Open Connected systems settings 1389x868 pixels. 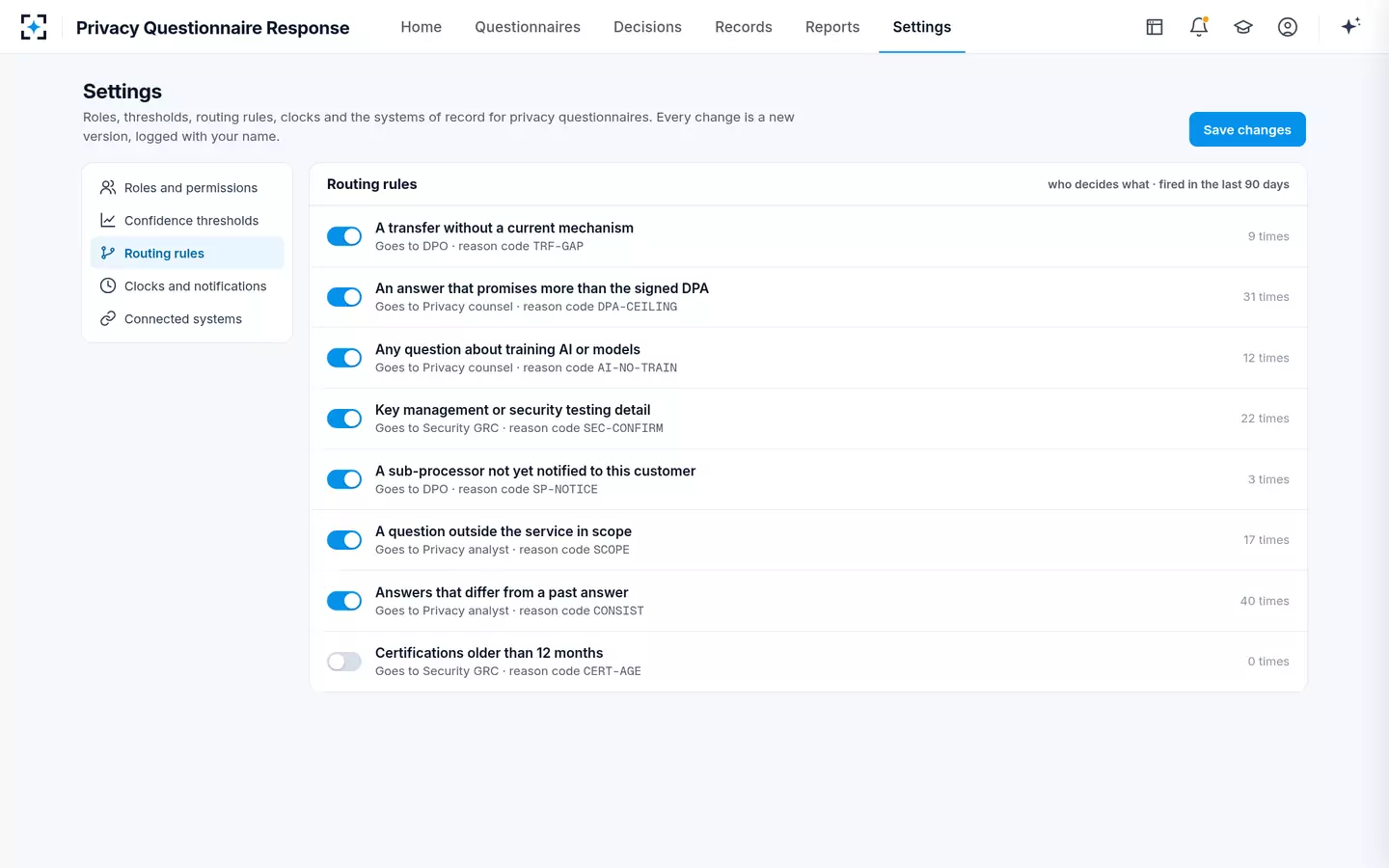click(187, 318)
